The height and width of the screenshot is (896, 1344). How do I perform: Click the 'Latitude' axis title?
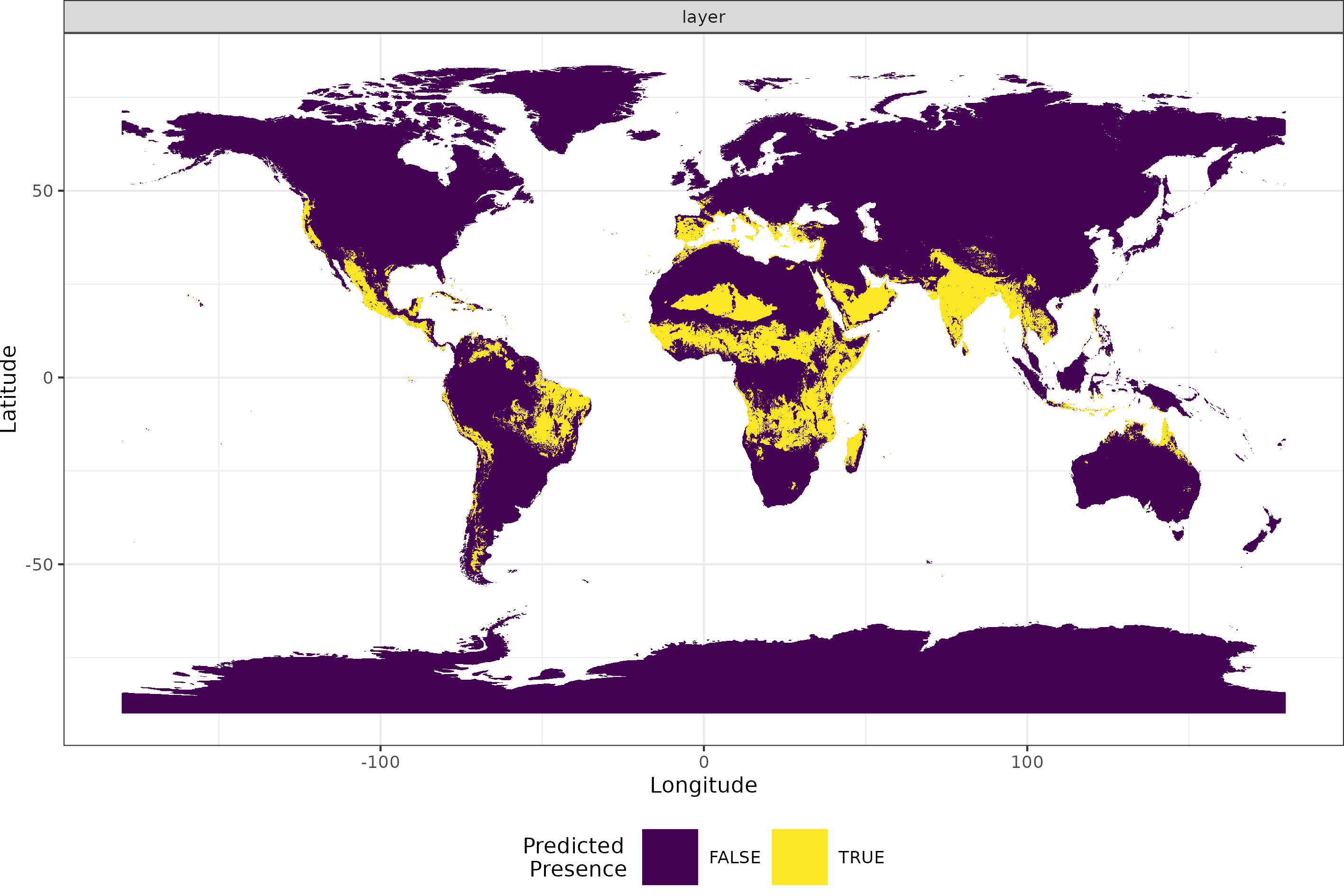click(x=9, y=388)
